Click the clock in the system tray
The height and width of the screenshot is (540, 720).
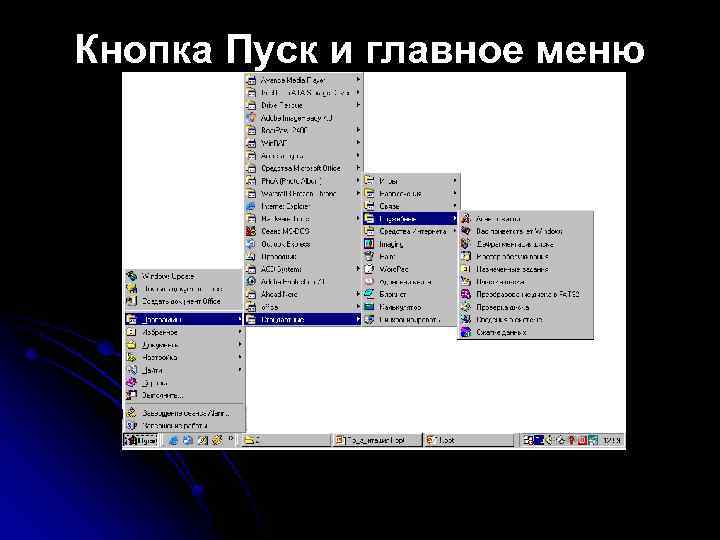pos(612,440)
